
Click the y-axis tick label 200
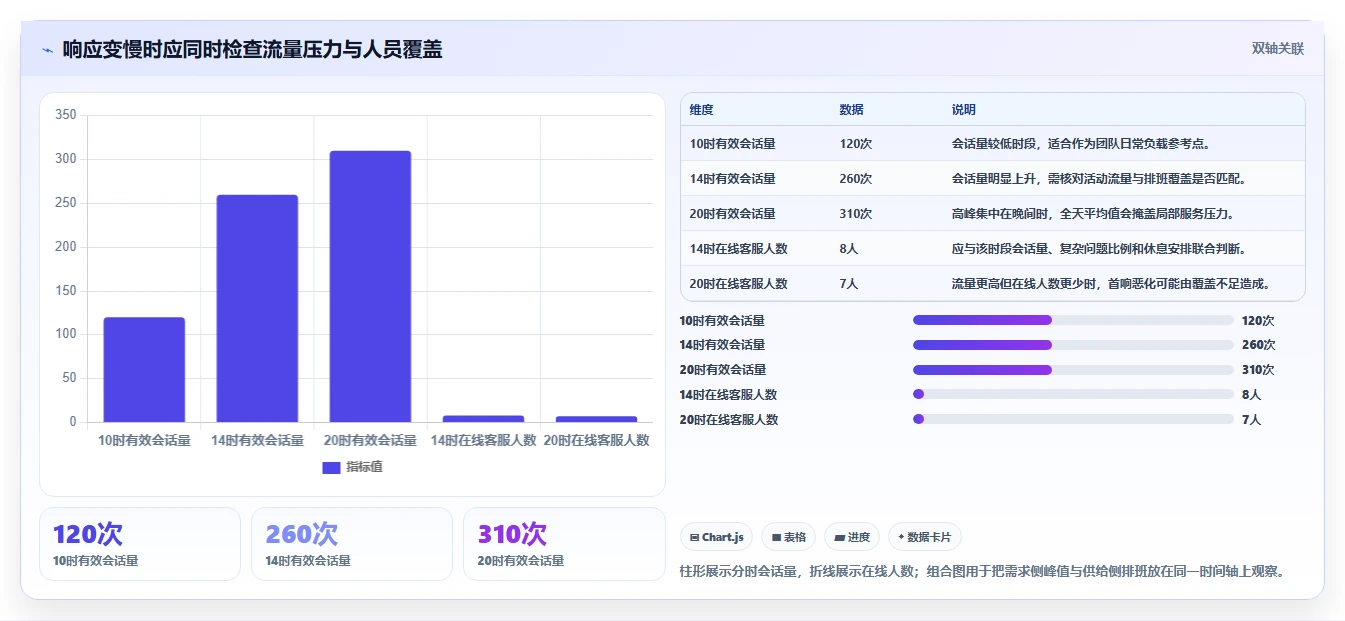[x=66, y=246]
